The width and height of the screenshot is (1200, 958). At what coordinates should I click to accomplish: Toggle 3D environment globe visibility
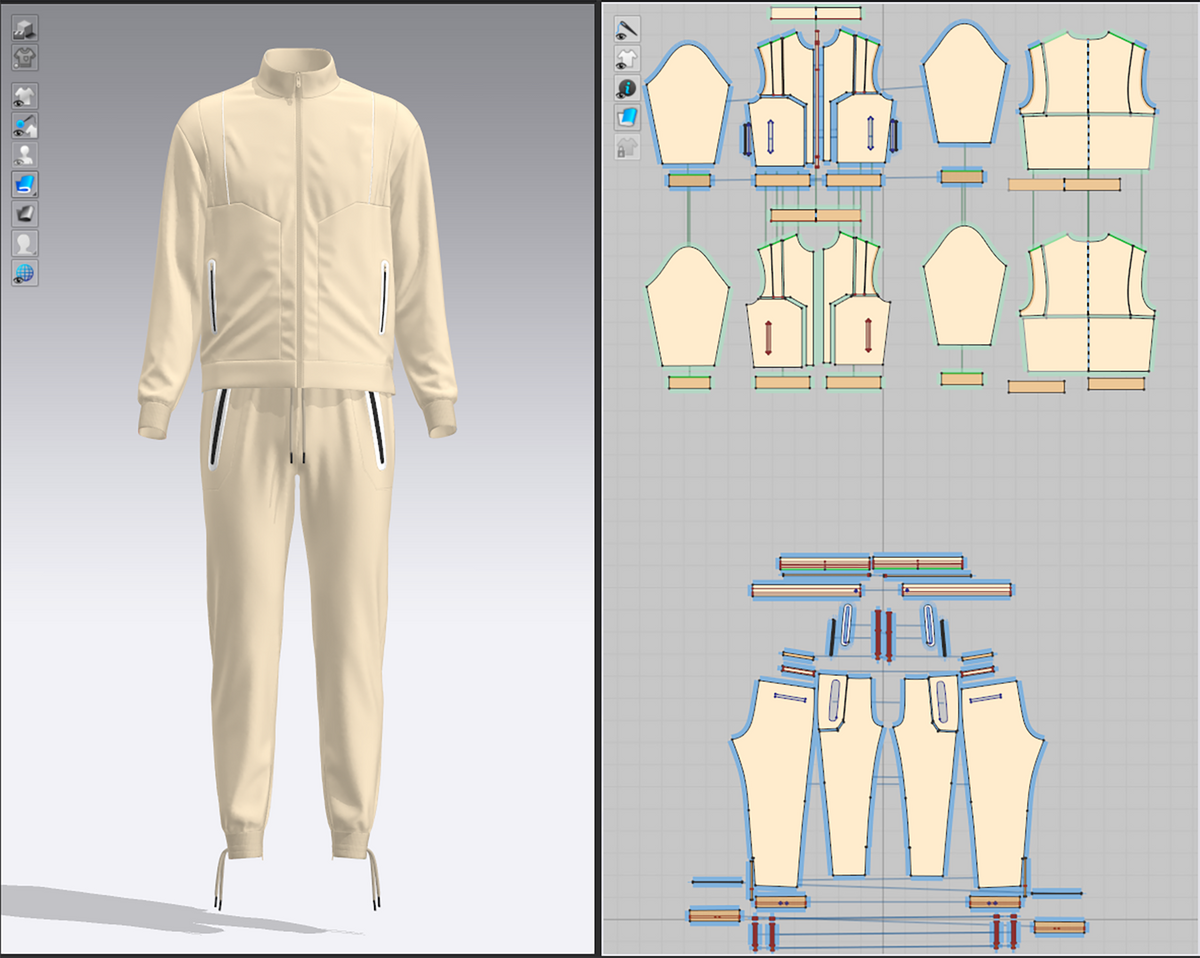click(x=25, y=272)
